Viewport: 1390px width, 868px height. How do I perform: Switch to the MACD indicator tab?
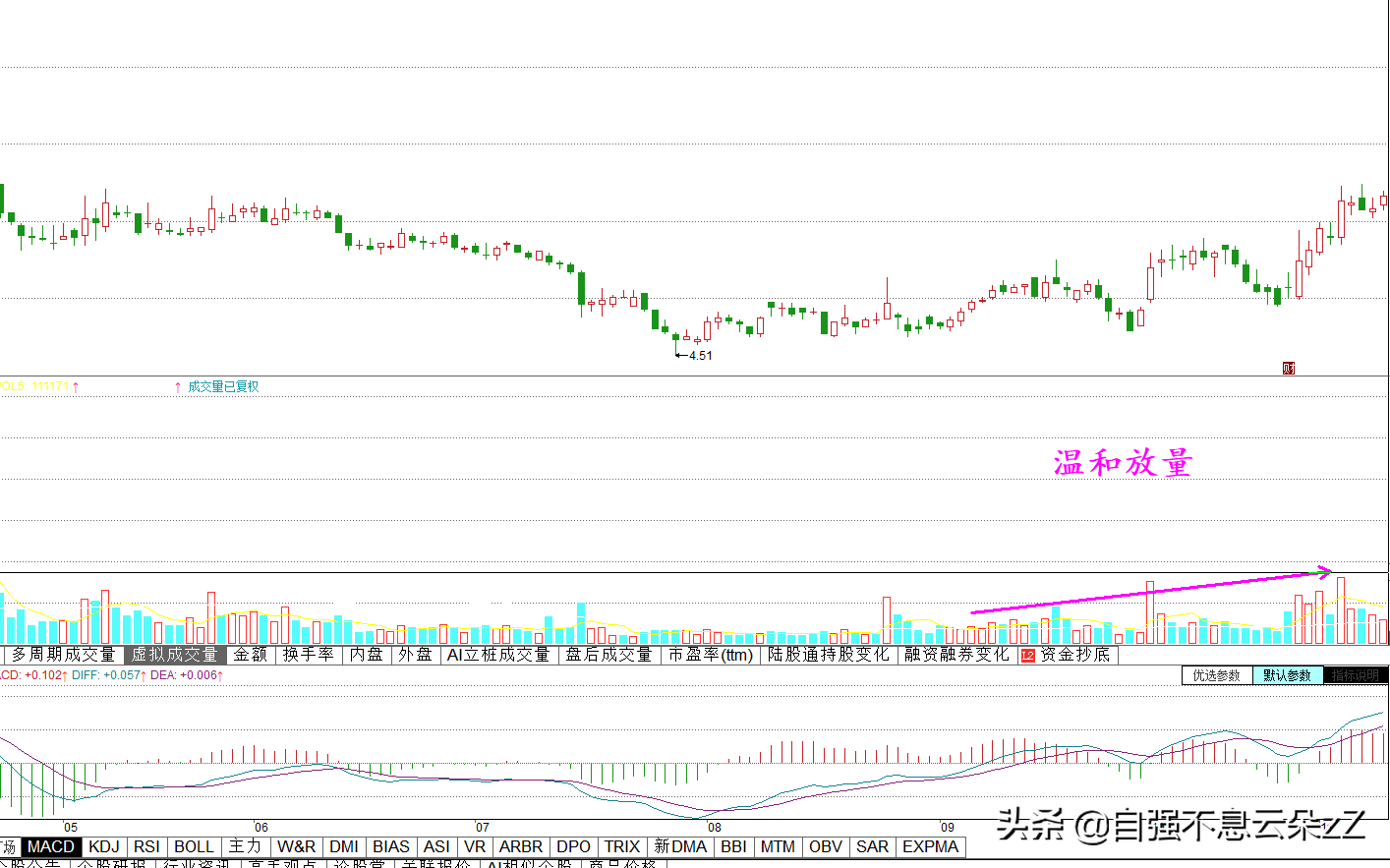(50, 846)
